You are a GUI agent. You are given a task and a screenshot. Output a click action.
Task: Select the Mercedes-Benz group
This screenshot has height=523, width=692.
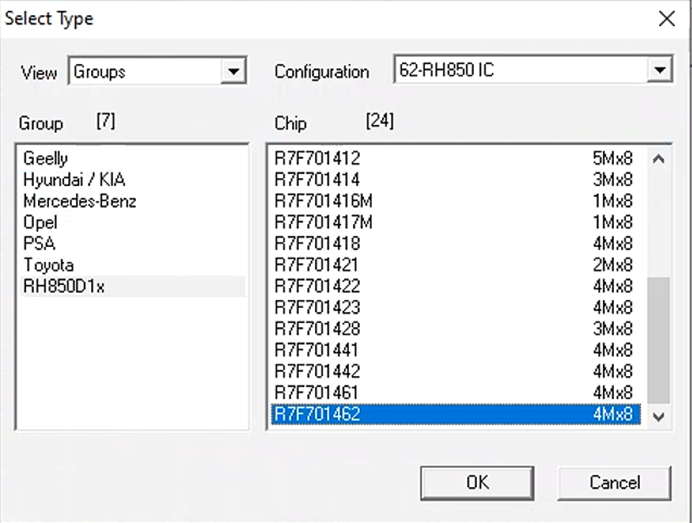point(80,201)
